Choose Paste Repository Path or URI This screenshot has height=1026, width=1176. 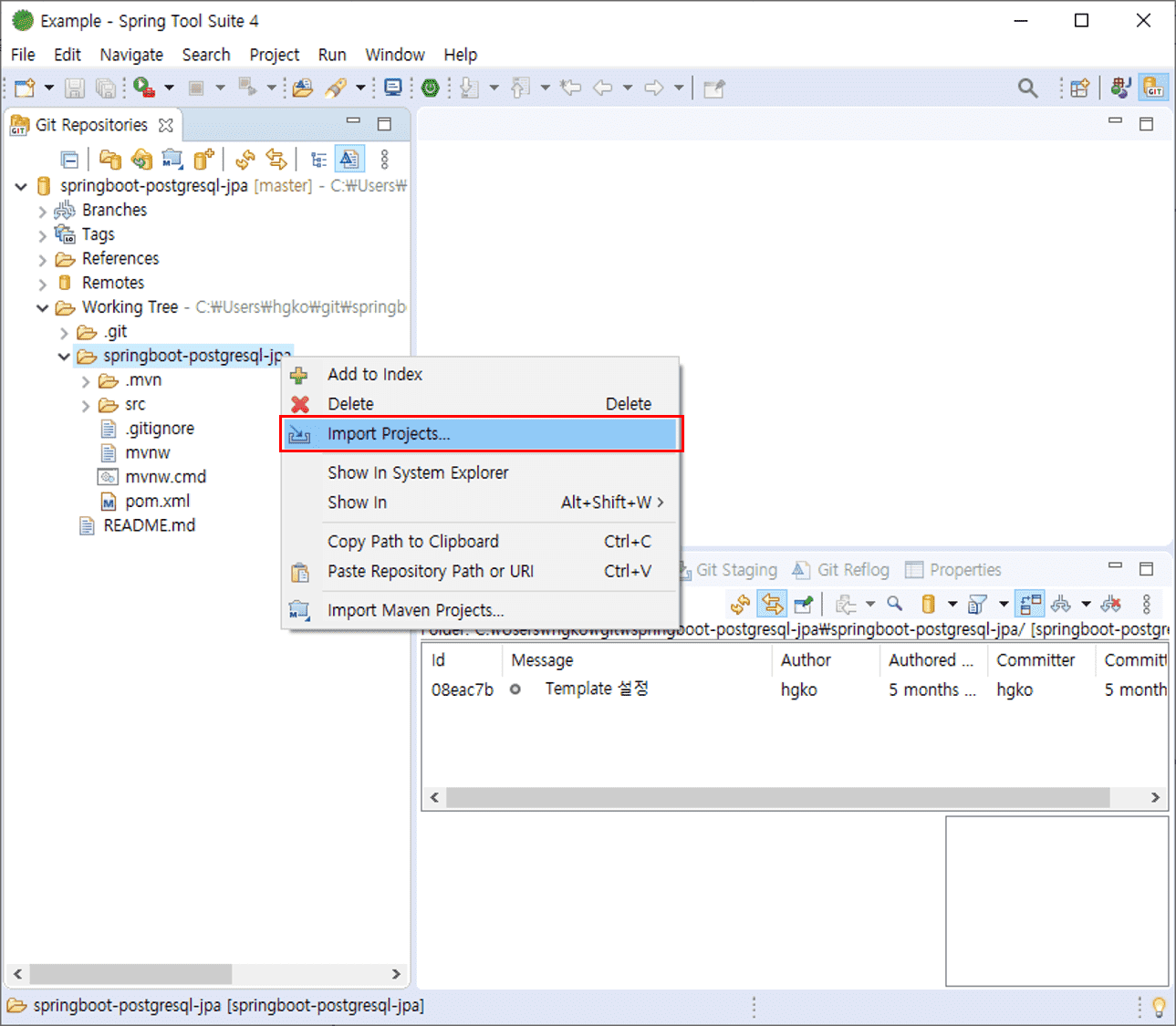[481, 572]
